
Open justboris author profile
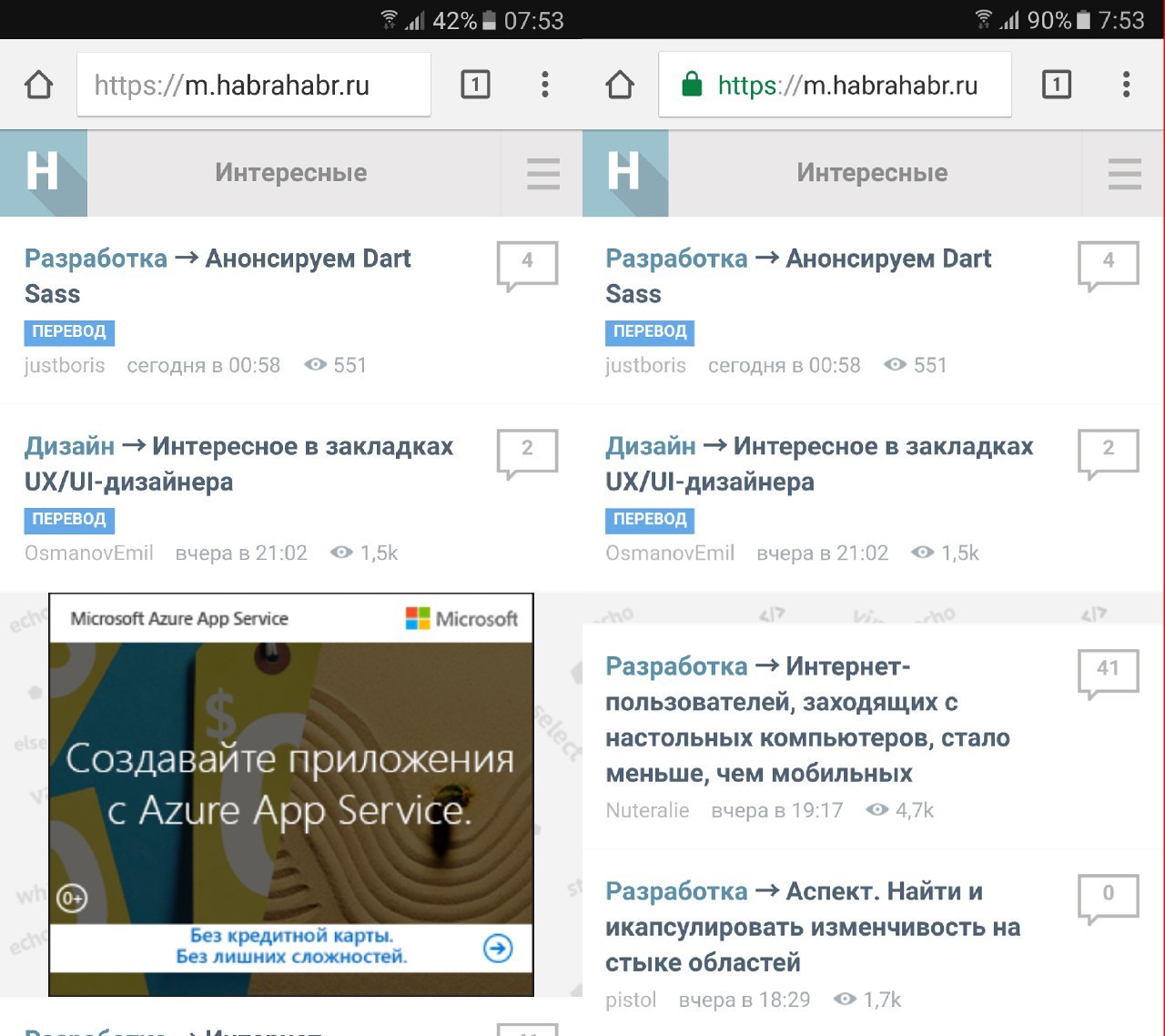[64, 365]
